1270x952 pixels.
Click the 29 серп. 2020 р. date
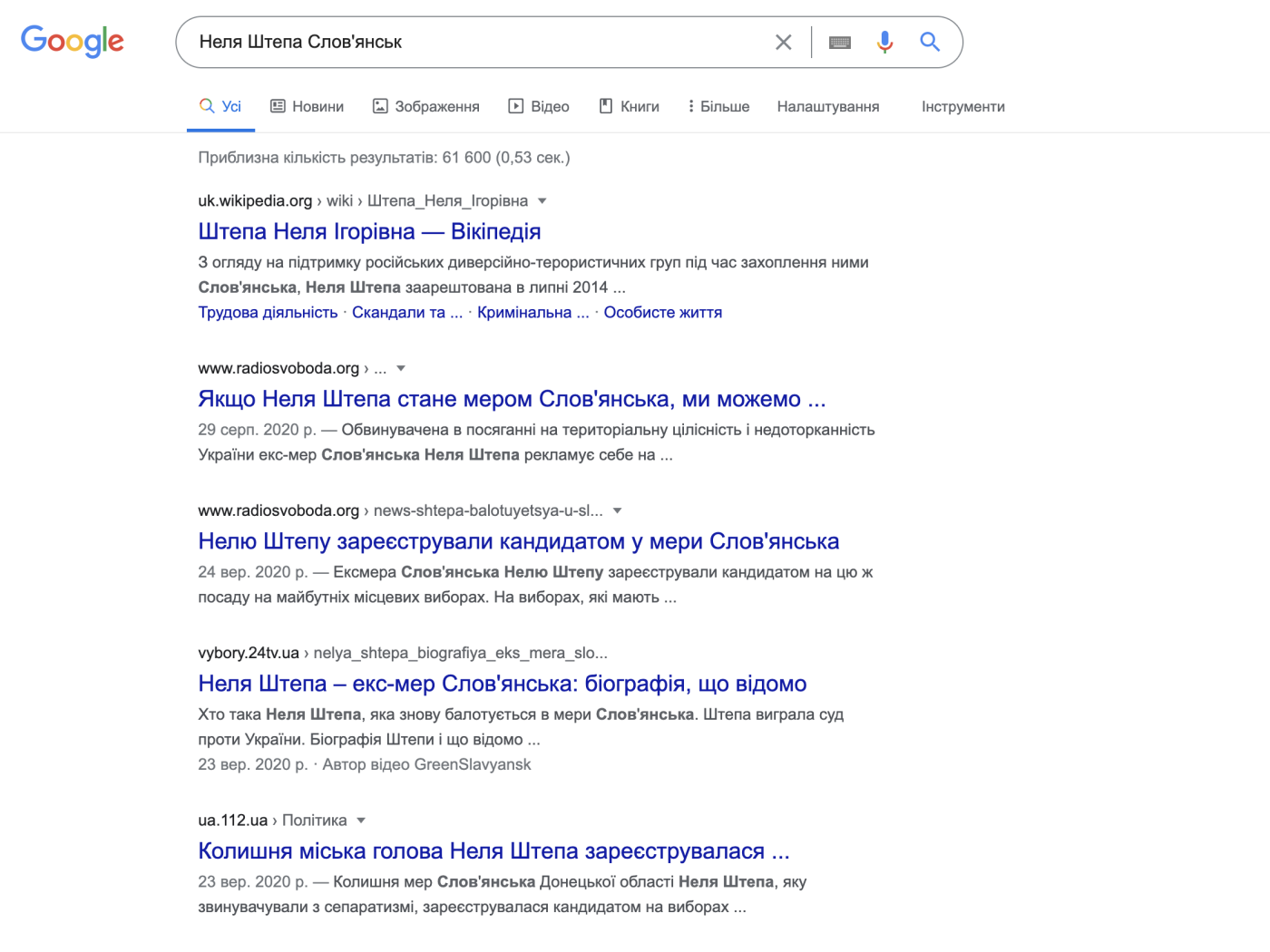[x=257, y=430]
